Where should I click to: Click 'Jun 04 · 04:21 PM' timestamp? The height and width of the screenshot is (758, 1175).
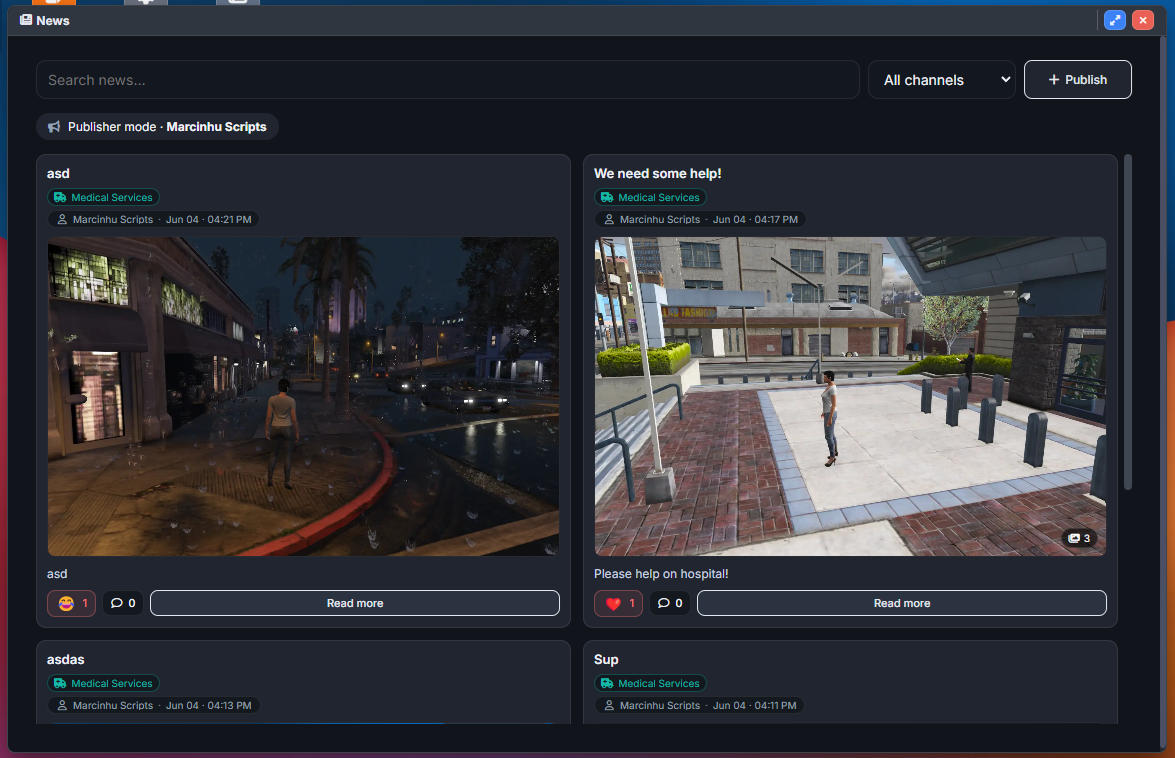tap(208, 219)
